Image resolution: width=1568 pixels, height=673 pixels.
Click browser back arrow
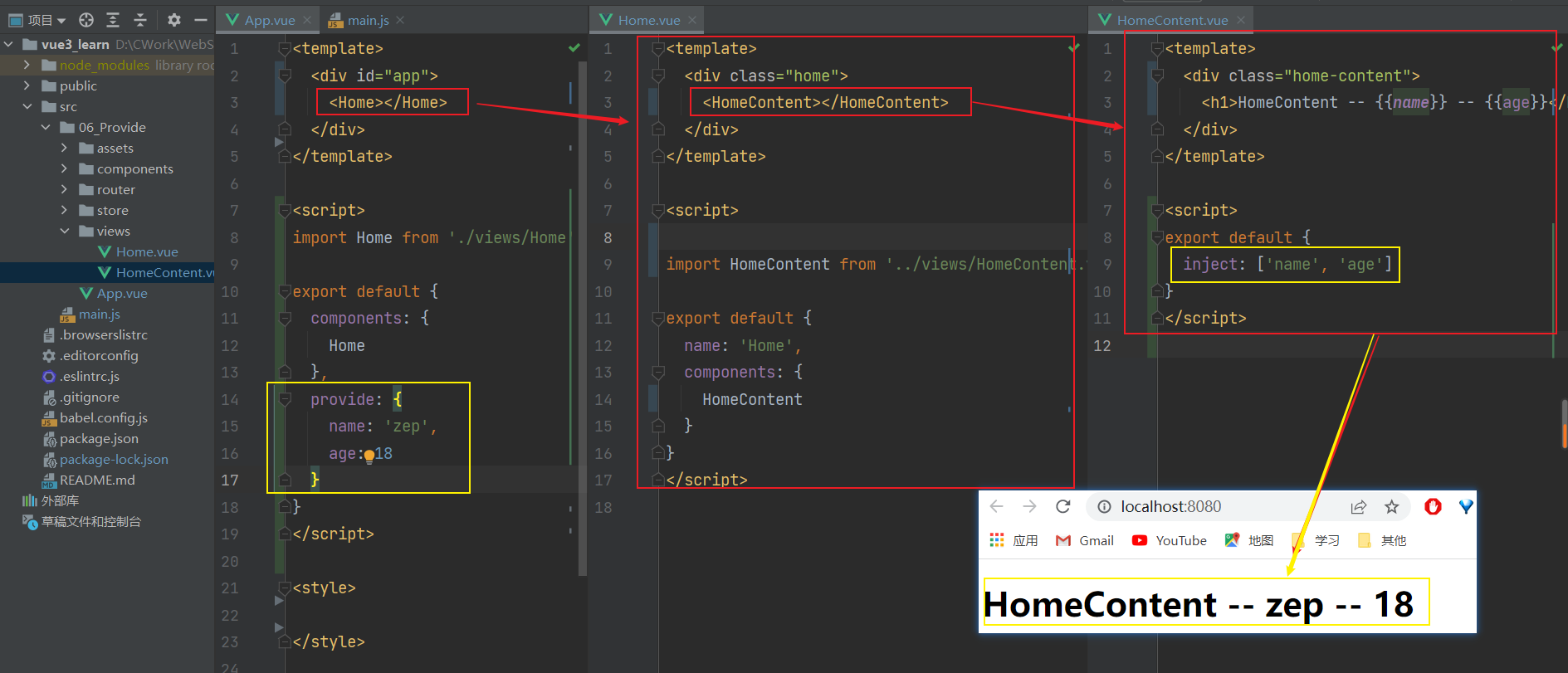[x=997, y=506]
